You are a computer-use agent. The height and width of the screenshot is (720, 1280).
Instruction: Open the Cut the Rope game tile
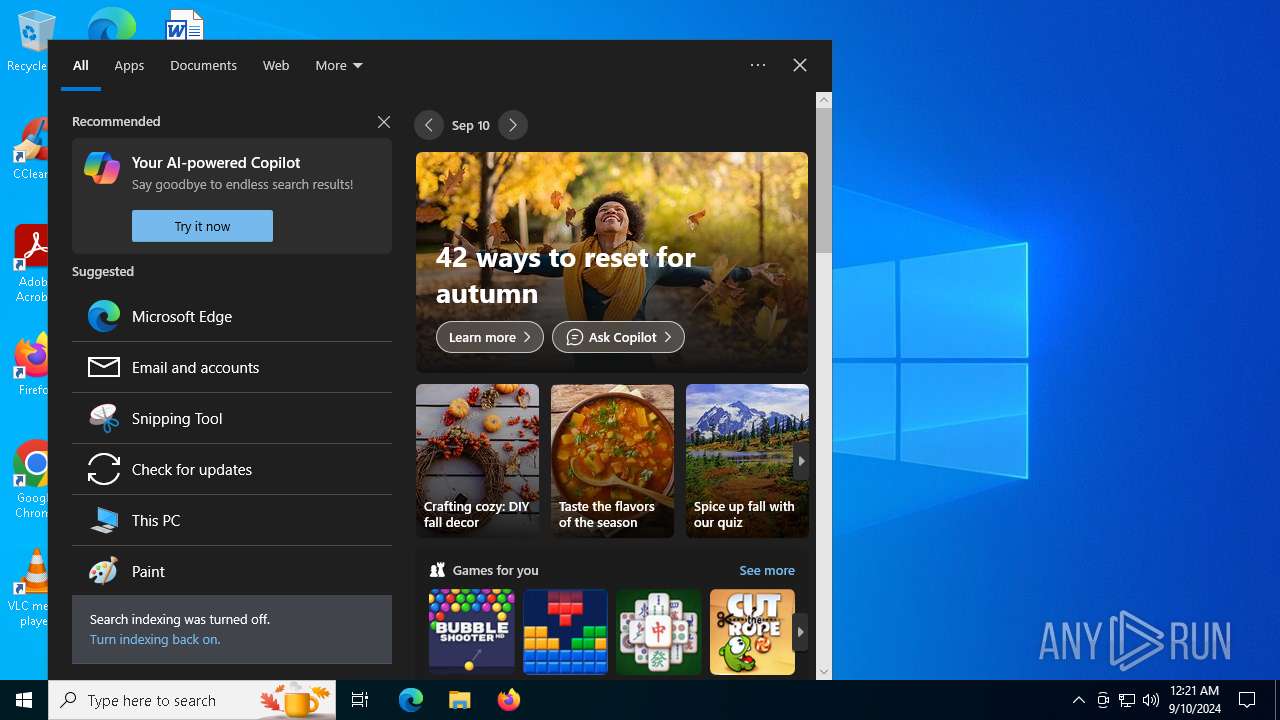click(x=752, y=631)
